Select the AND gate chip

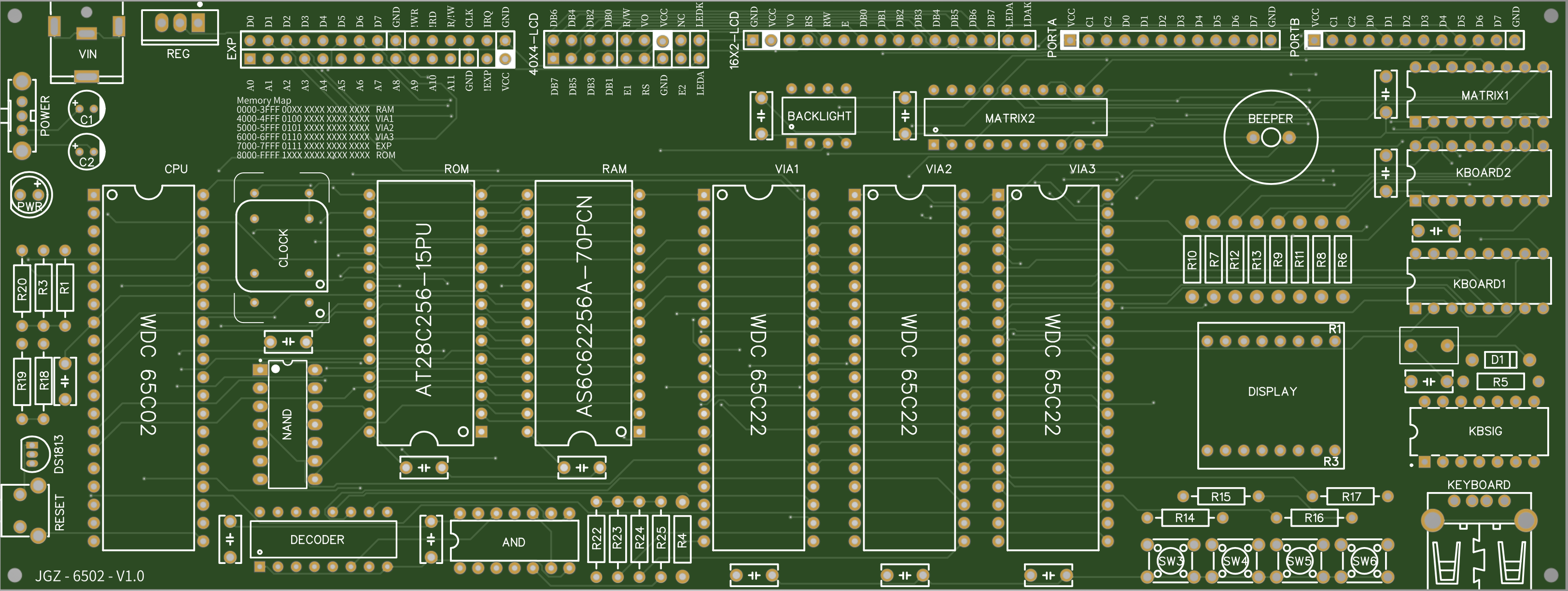(514, 541)
